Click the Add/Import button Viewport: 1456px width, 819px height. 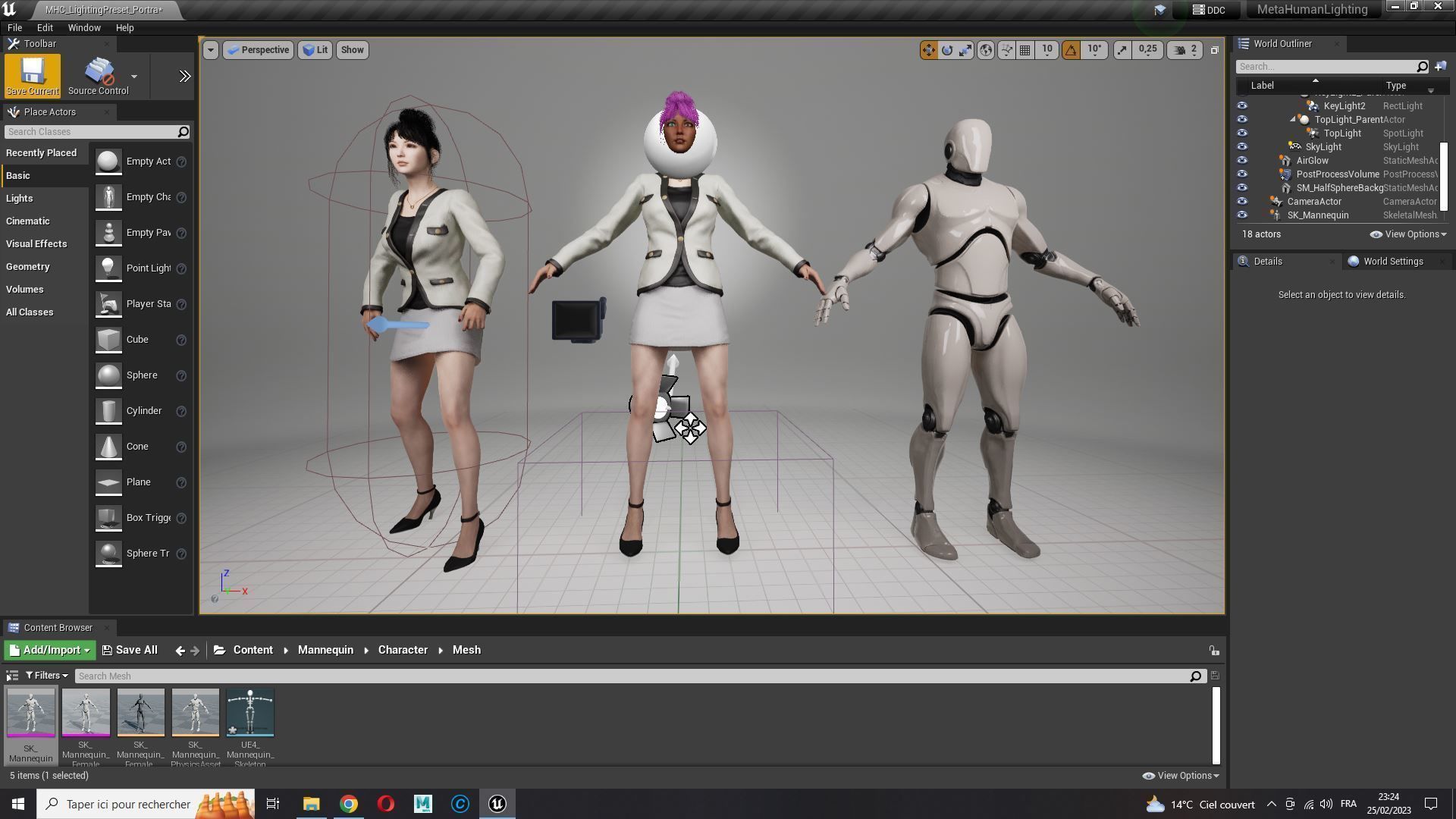50,650
